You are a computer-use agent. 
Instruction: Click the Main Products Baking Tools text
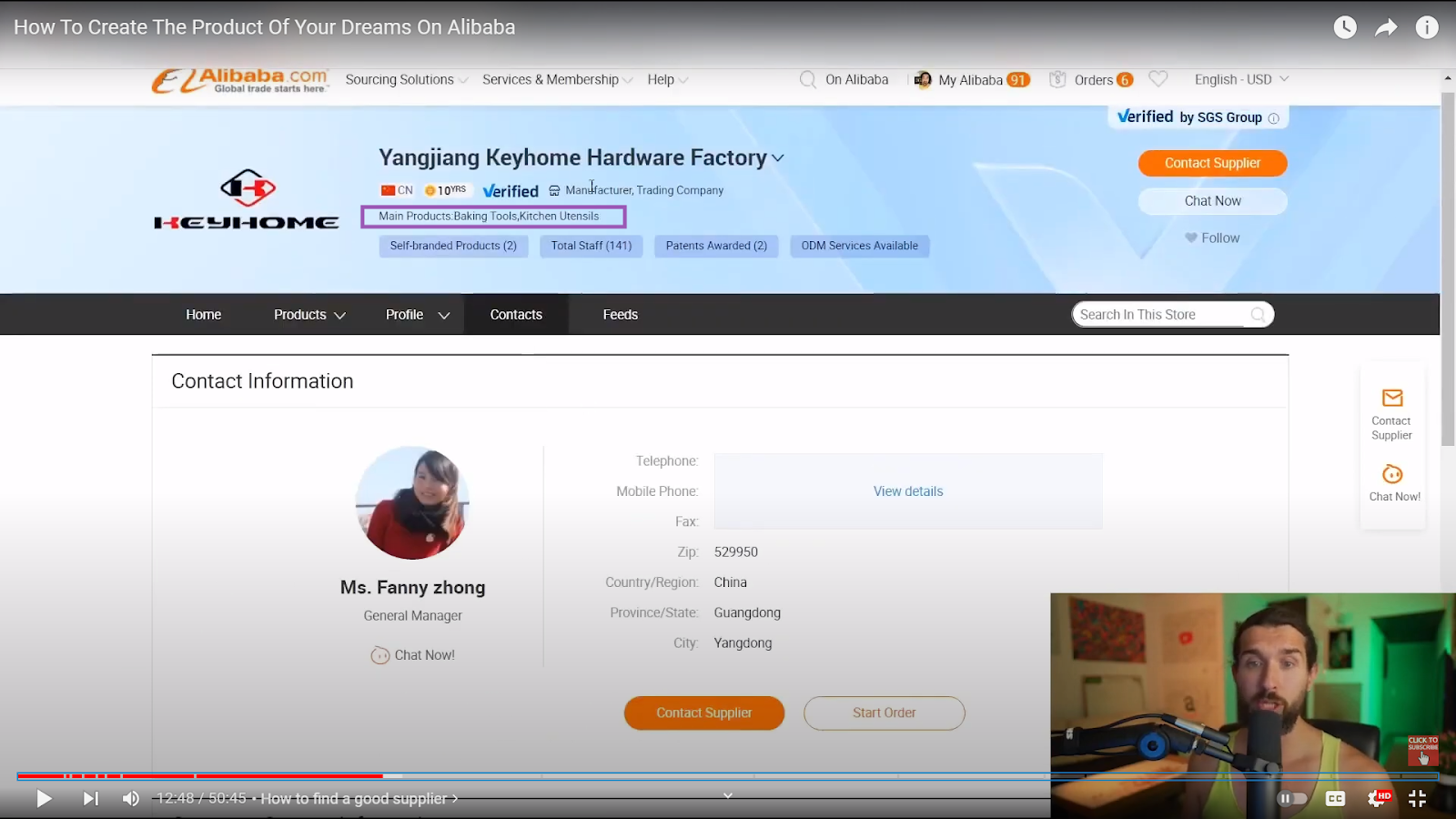click(x=489, y=217)
